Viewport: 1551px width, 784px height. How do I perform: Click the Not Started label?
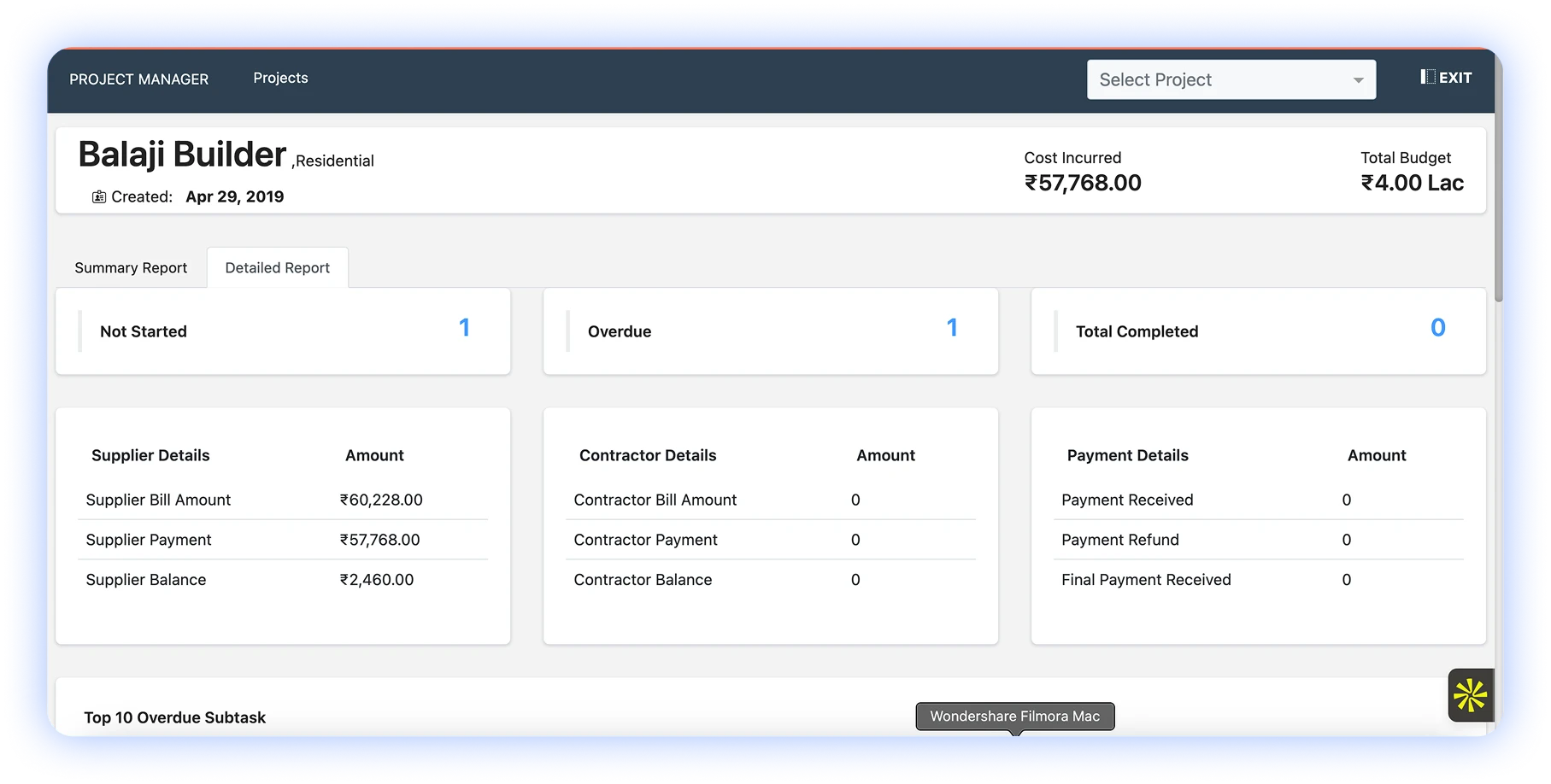144,331
